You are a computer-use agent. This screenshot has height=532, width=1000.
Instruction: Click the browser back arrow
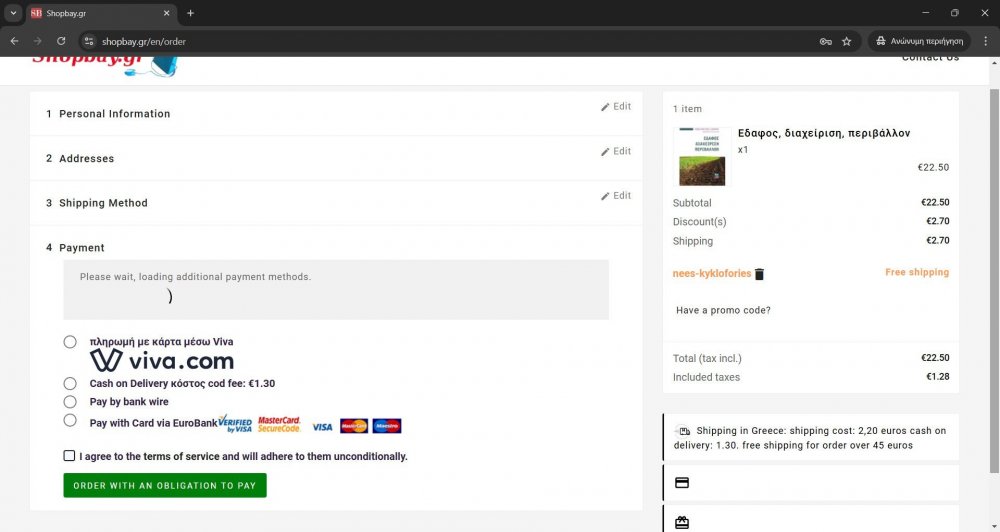(14, 41)
